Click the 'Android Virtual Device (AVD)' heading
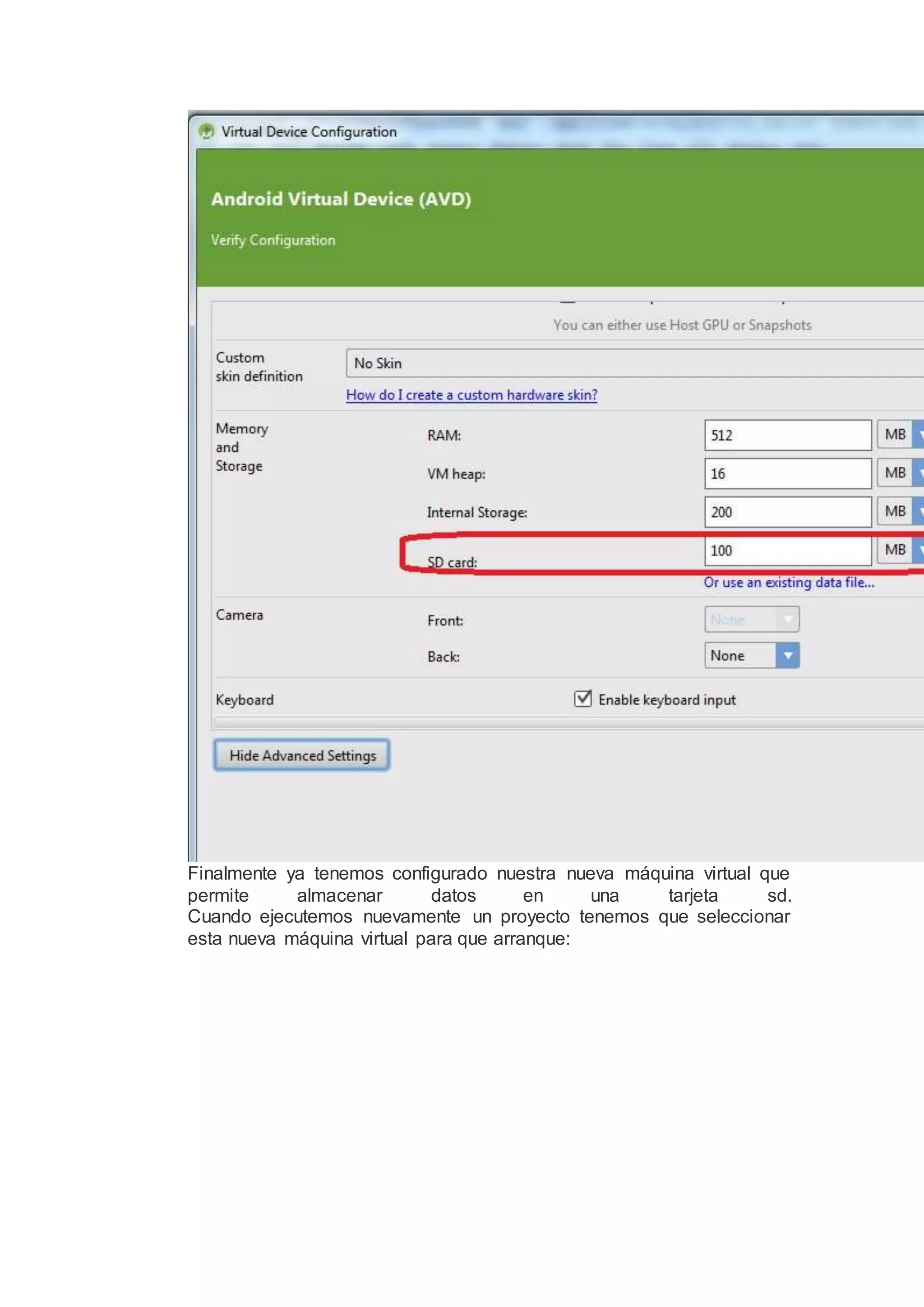 click(341, 199)
